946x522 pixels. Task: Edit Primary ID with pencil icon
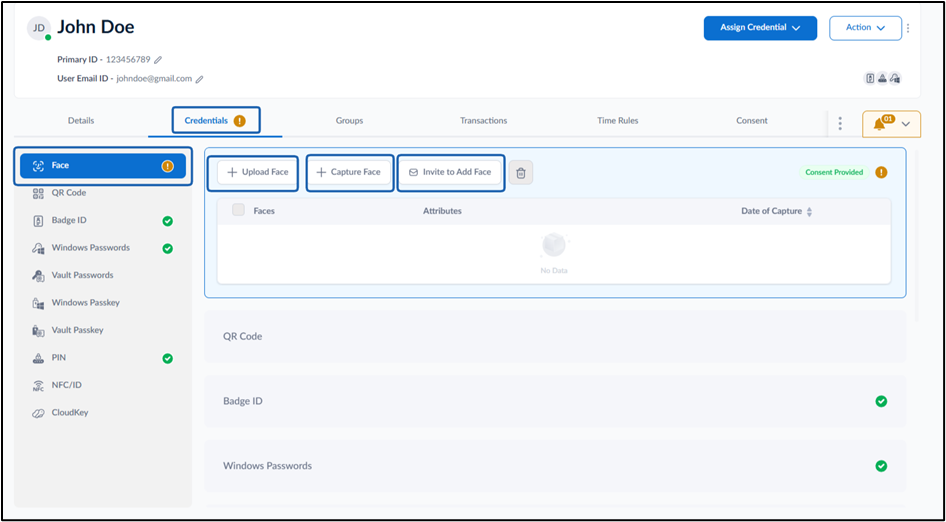pyautogui.click(x=158, y=60)
